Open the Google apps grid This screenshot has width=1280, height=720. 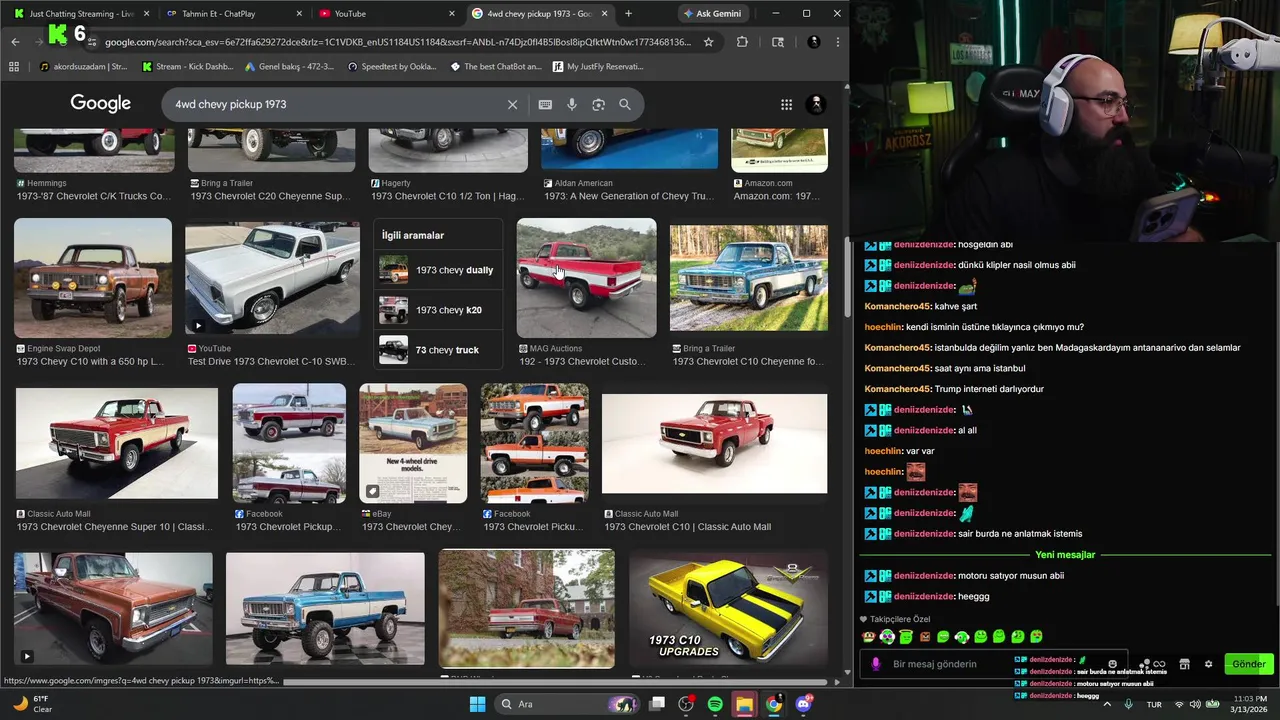pyautogui.click(x=786, y=104)
